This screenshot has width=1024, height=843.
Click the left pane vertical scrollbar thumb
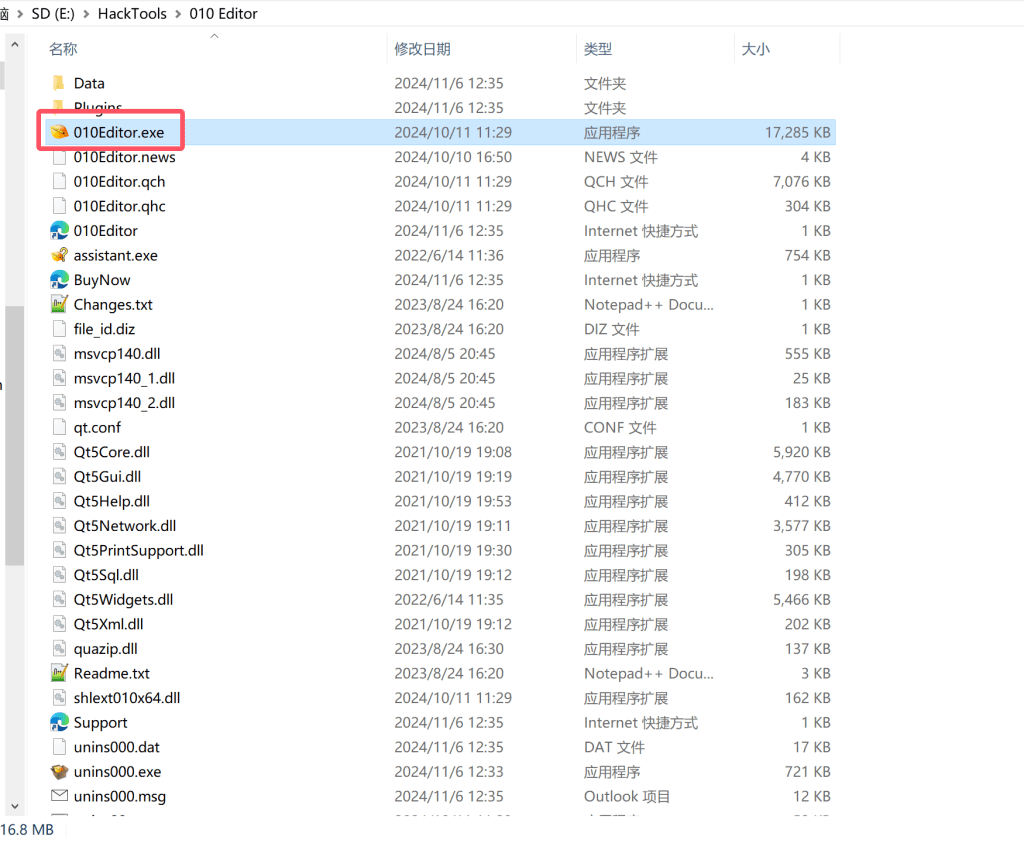14,435
